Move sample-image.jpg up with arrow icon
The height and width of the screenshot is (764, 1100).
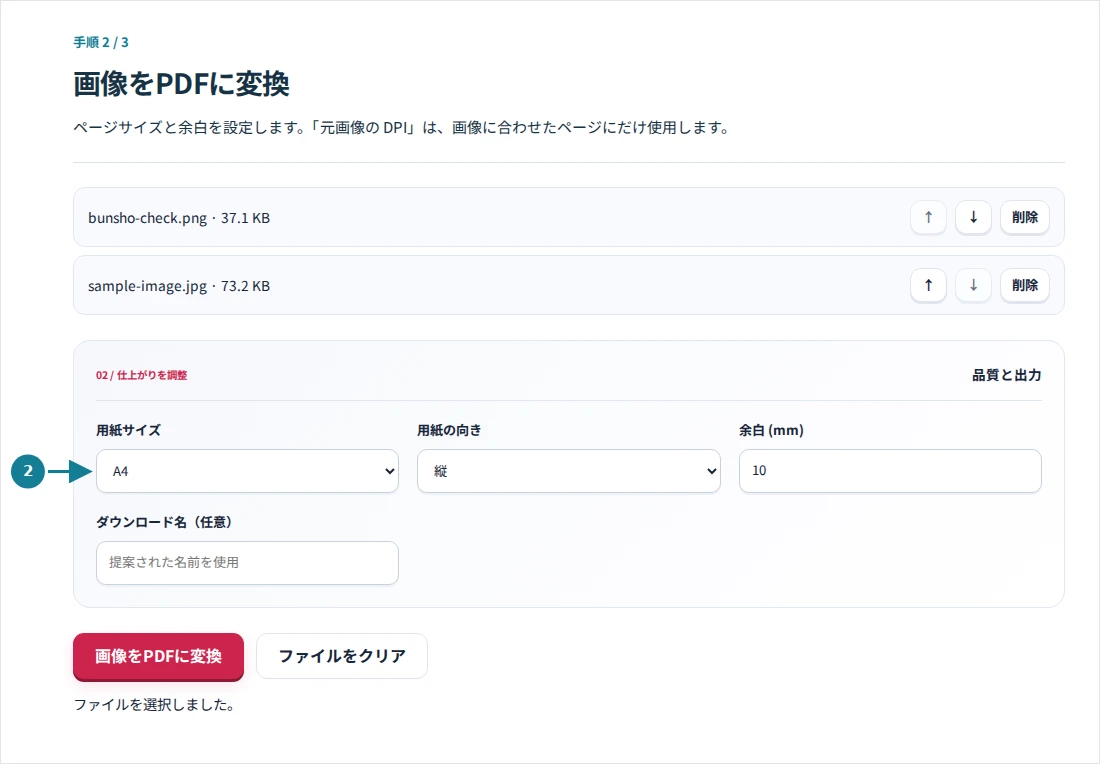[928, 286]
